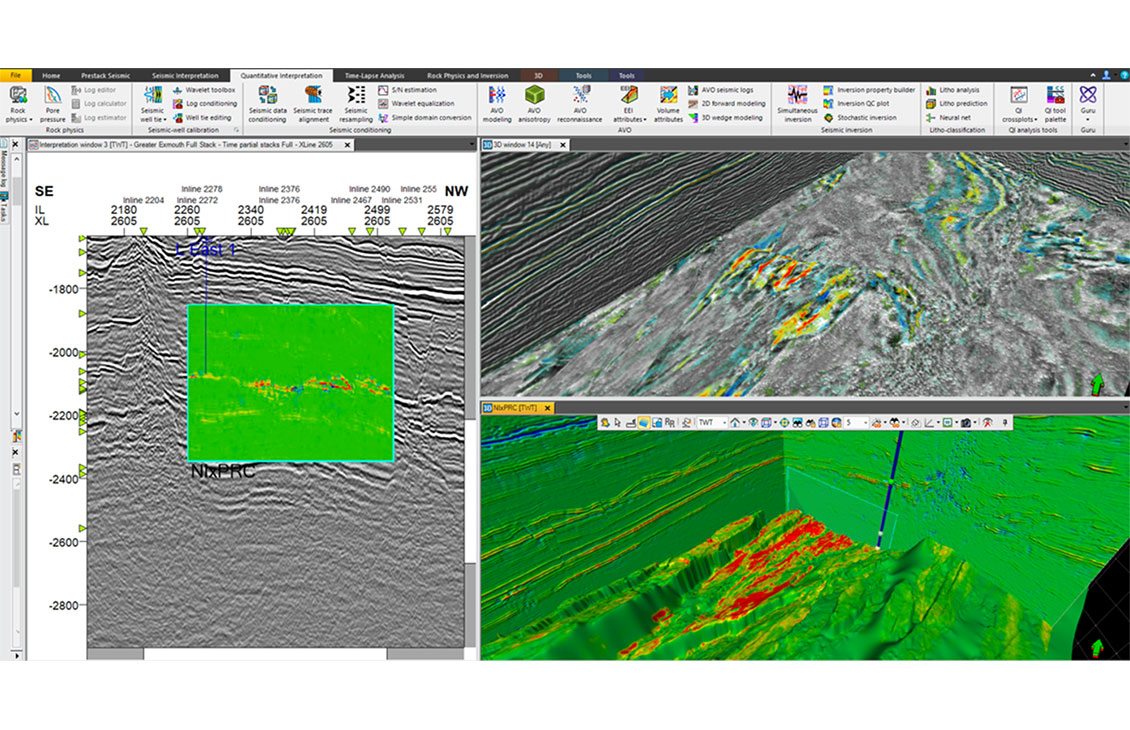Switch to Rock Physics and Inversion tab
1130x730 pixels.
tap(467, 74)
